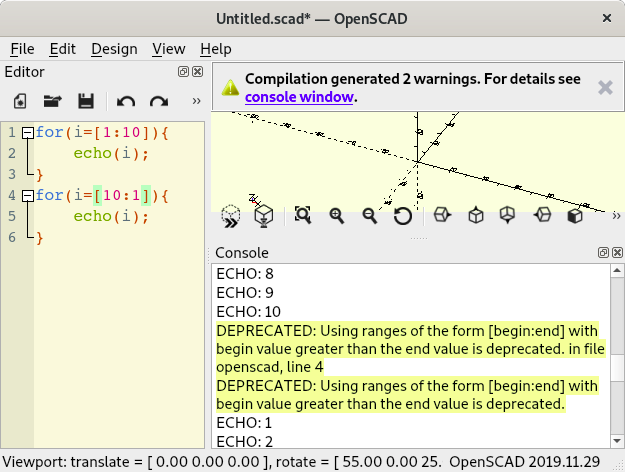Open the View menu
This screenshot has height=472, width=625.
(x=168, y=48)
